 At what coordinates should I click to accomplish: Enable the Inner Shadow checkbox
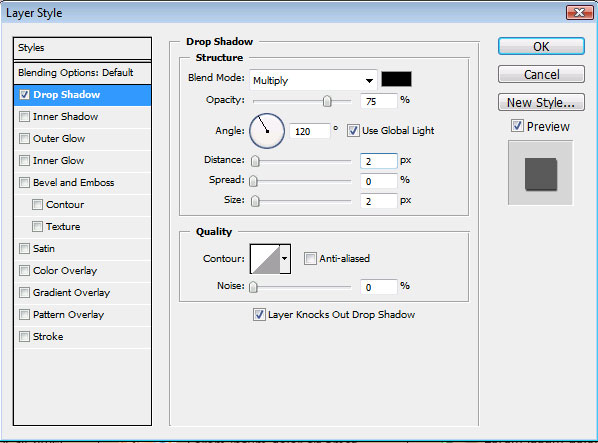click(x=24, y=117)
